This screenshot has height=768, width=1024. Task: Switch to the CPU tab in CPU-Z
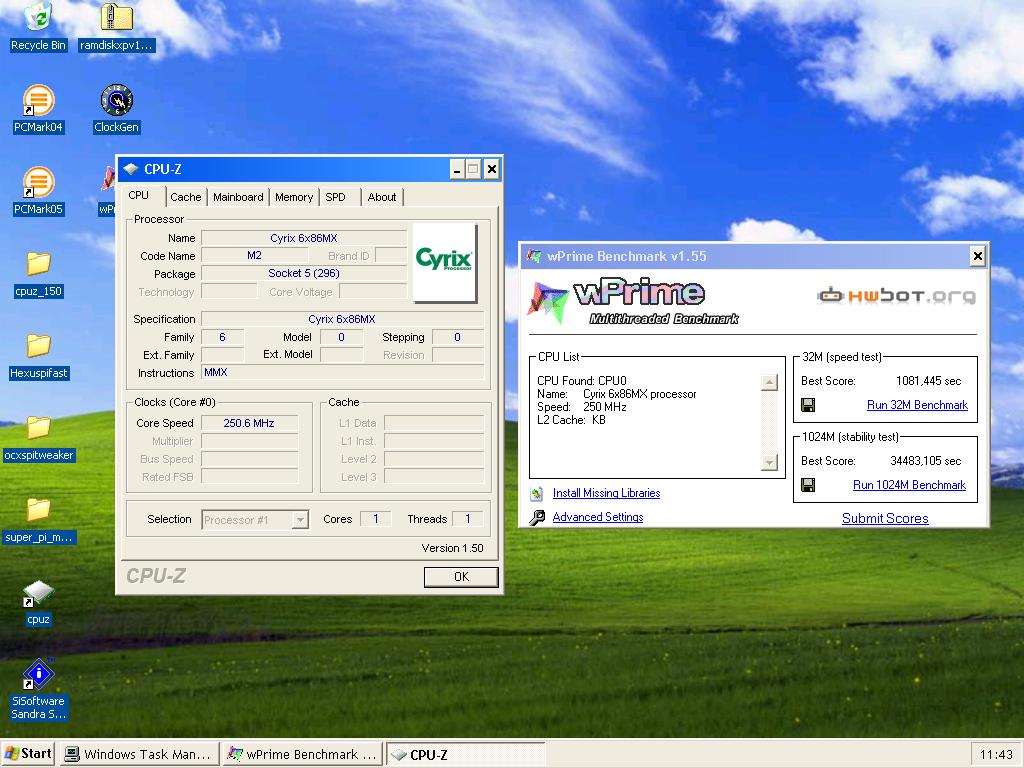[x=138, y=195]
